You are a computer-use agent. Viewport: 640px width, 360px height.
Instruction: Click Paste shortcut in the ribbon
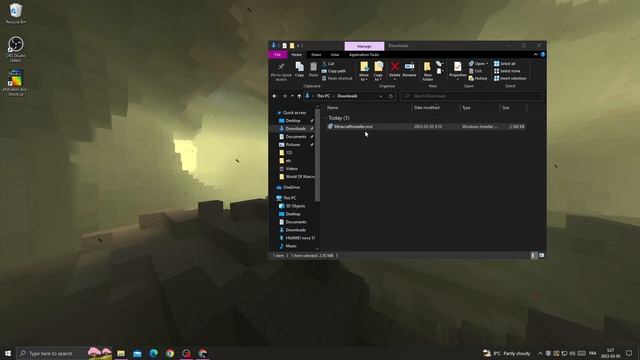(337, 78)
